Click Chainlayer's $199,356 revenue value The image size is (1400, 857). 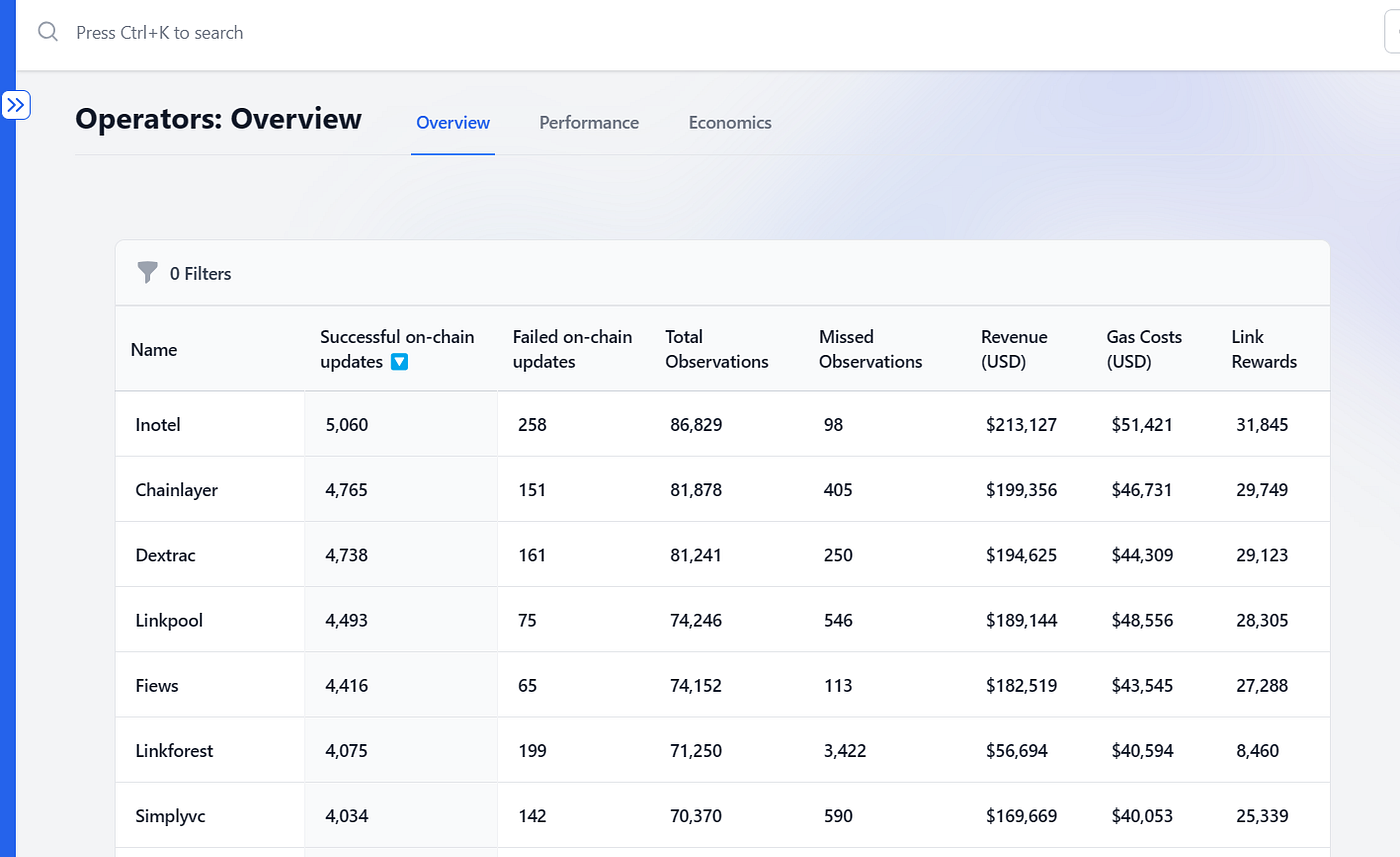click(x=1021, y=490)
